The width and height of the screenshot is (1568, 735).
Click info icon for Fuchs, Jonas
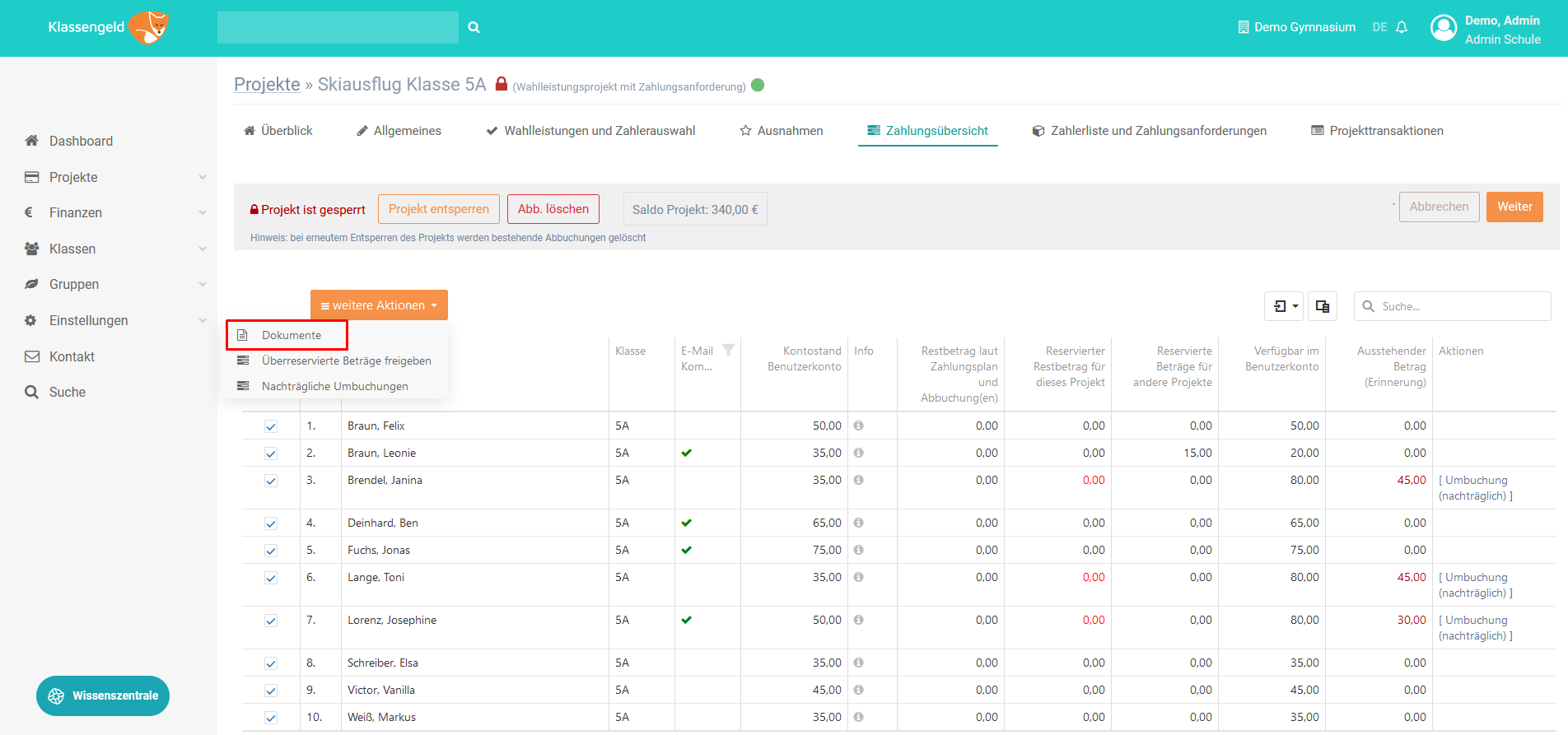tap(858, 550)
